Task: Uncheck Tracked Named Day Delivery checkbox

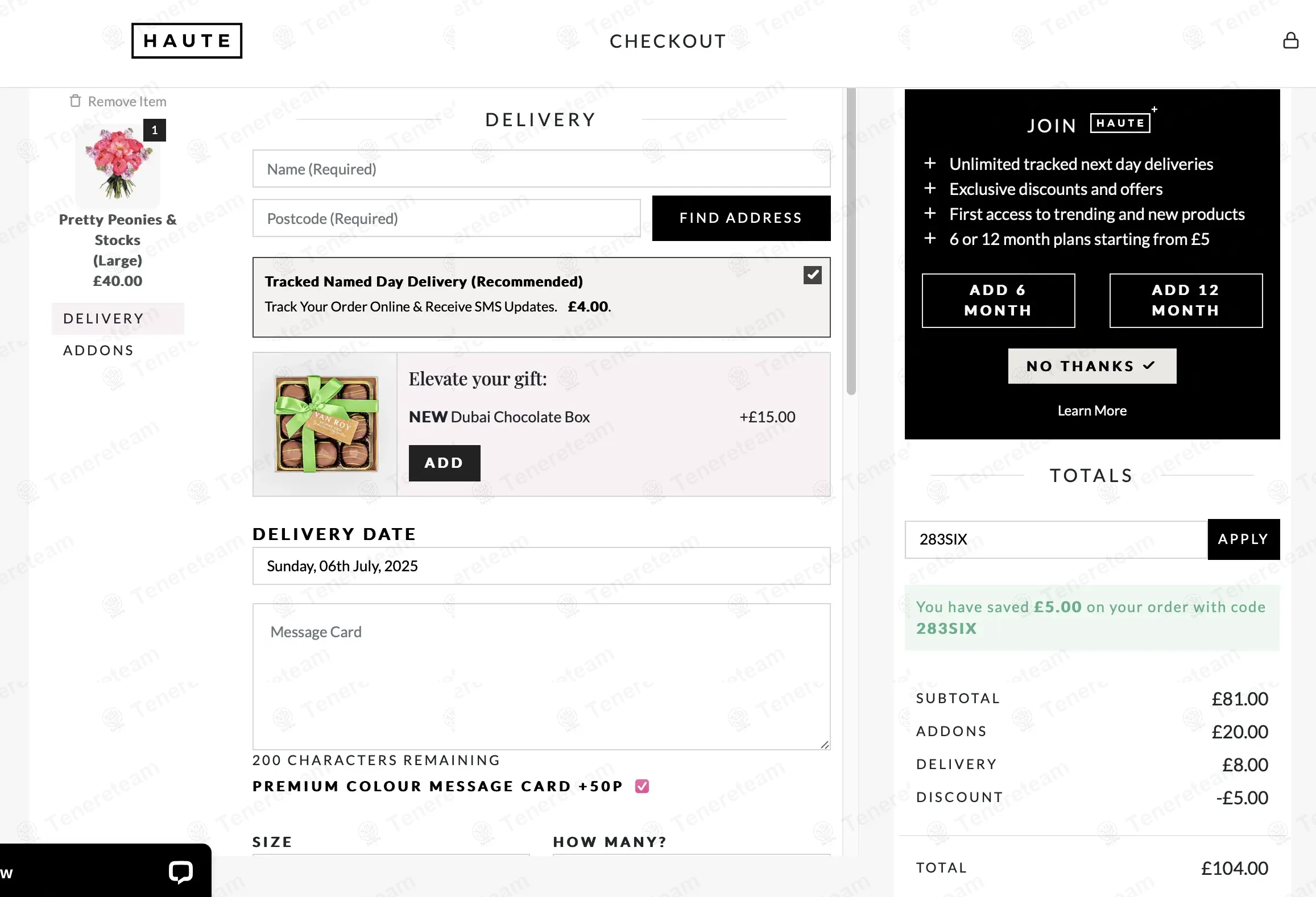Action: pos(812,275)
